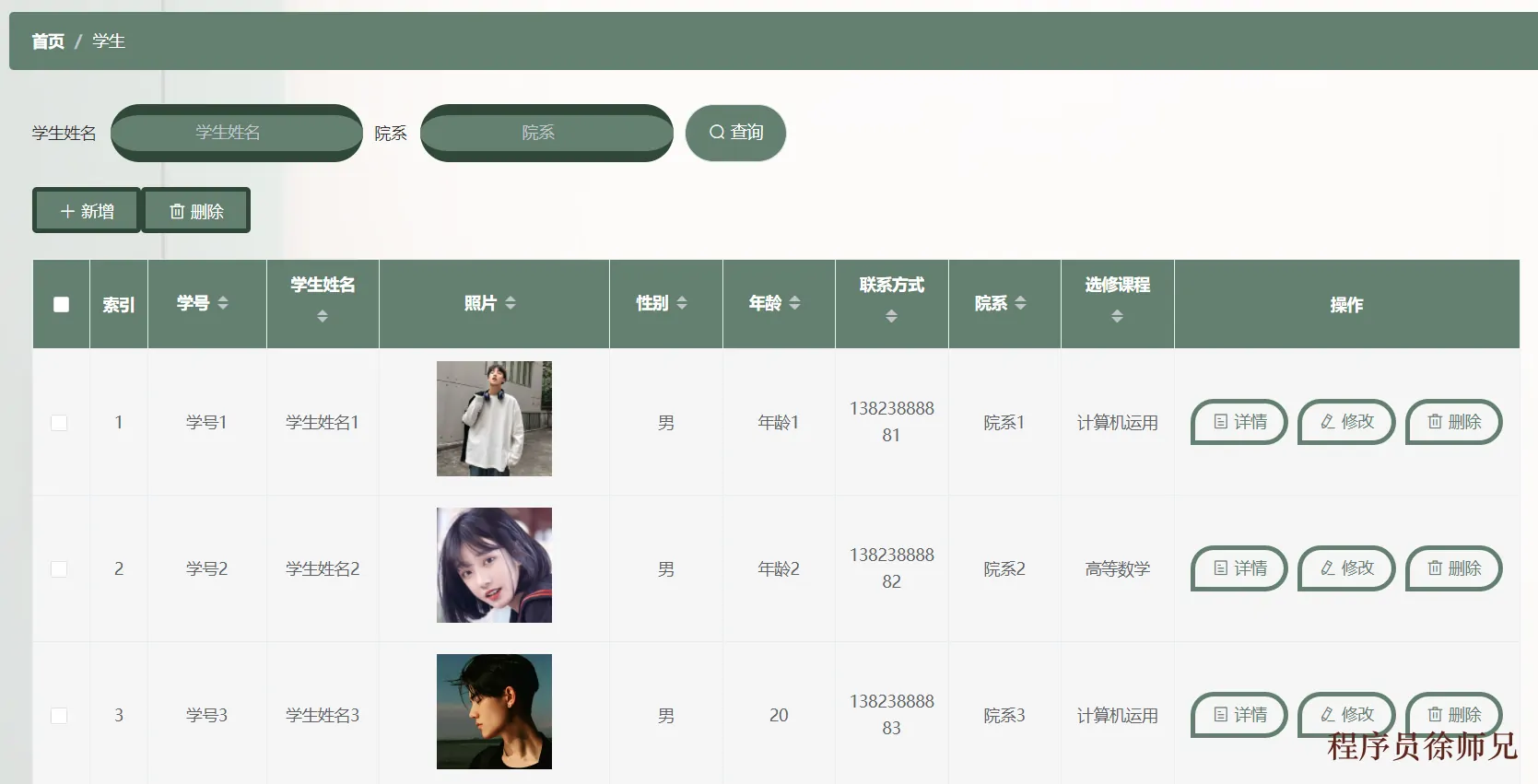The width and height of the screenshot is (1538, 784).
Task: Click sort arrows next to 照片 header
Action: click(x=511, y=303)
